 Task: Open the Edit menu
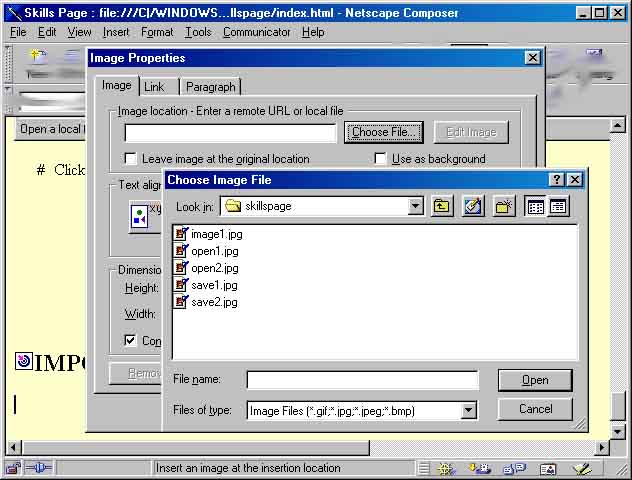click(x=47, y=32)
